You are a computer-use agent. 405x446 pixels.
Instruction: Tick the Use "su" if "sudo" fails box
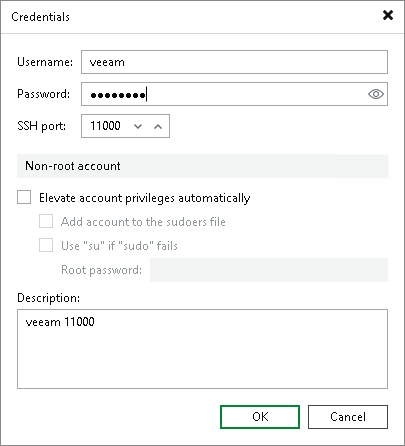pyautogui.click(x=46, y=245)
